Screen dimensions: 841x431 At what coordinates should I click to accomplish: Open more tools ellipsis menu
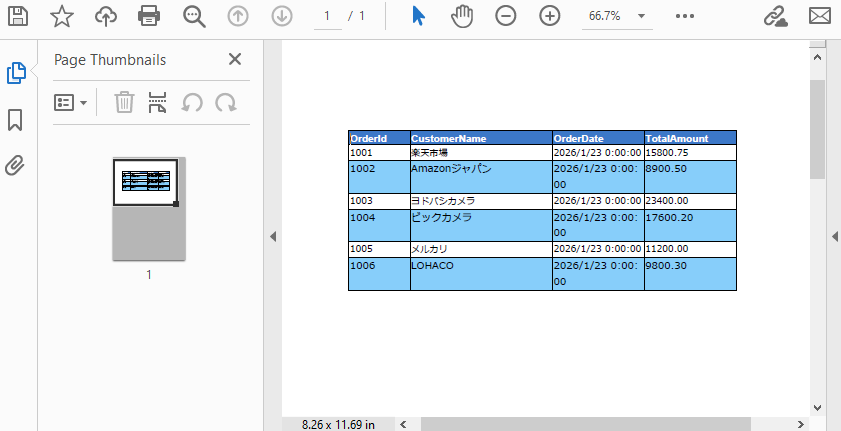(685, 16)
